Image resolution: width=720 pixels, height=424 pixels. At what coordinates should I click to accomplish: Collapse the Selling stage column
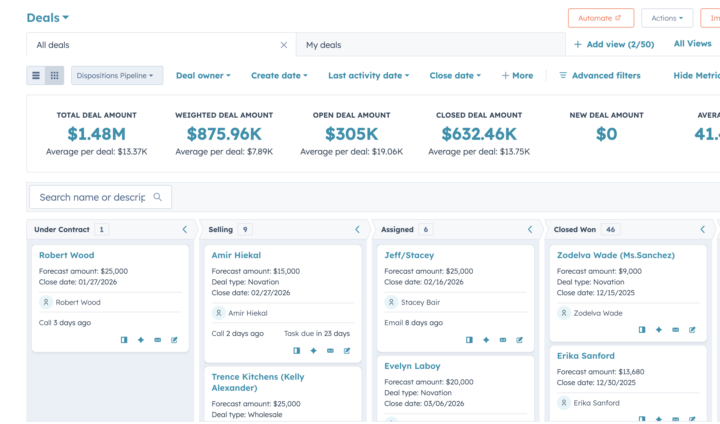357,230
